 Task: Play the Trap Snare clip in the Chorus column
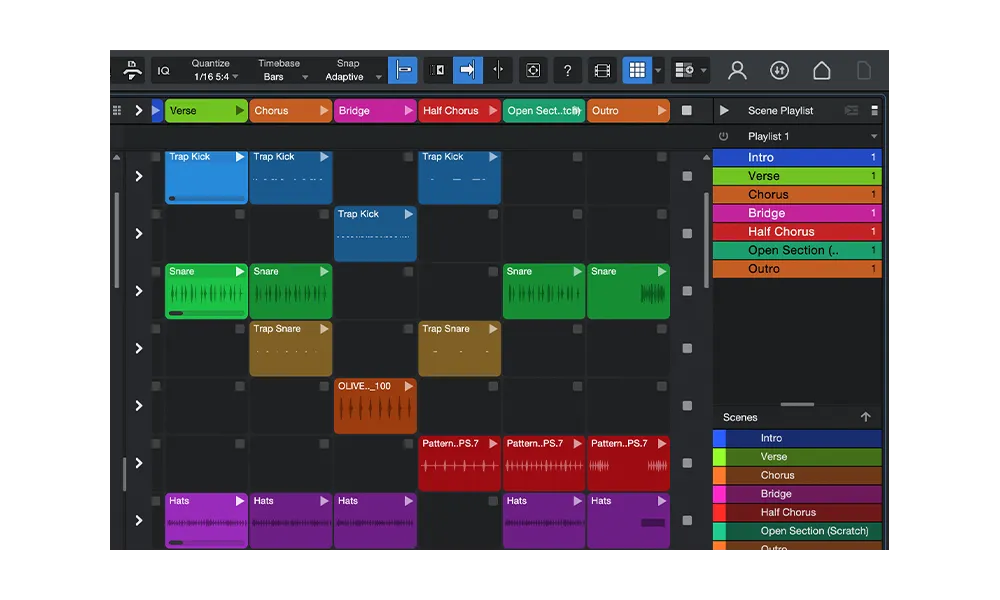[x=324, y=329]
